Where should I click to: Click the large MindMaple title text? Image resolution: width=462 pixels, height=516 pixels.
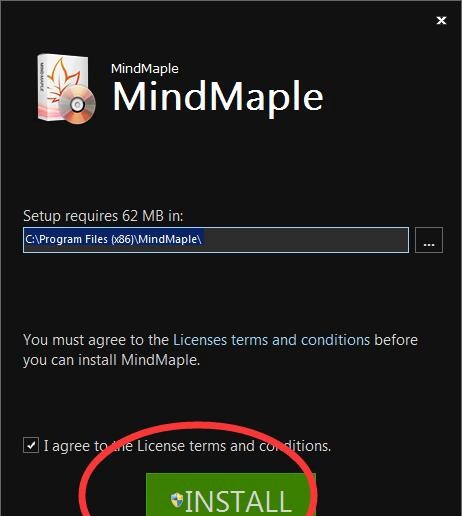pos(218,97)
